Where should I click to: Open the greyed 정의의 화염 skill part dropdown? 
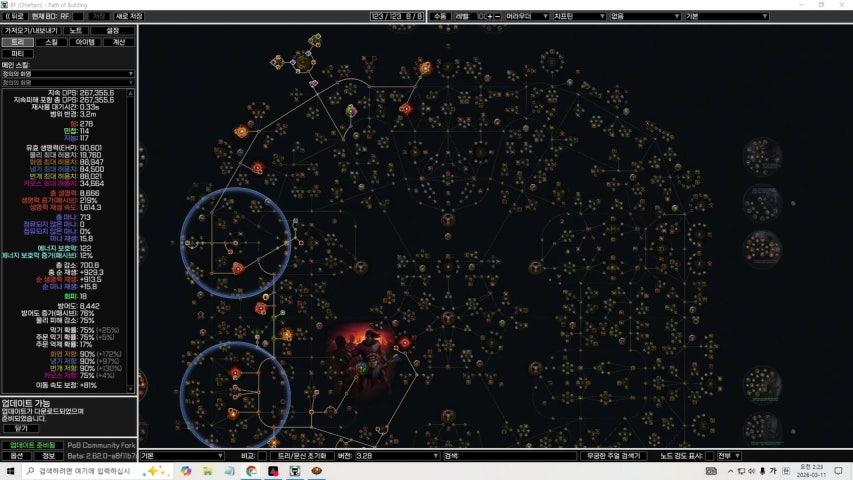68,83
